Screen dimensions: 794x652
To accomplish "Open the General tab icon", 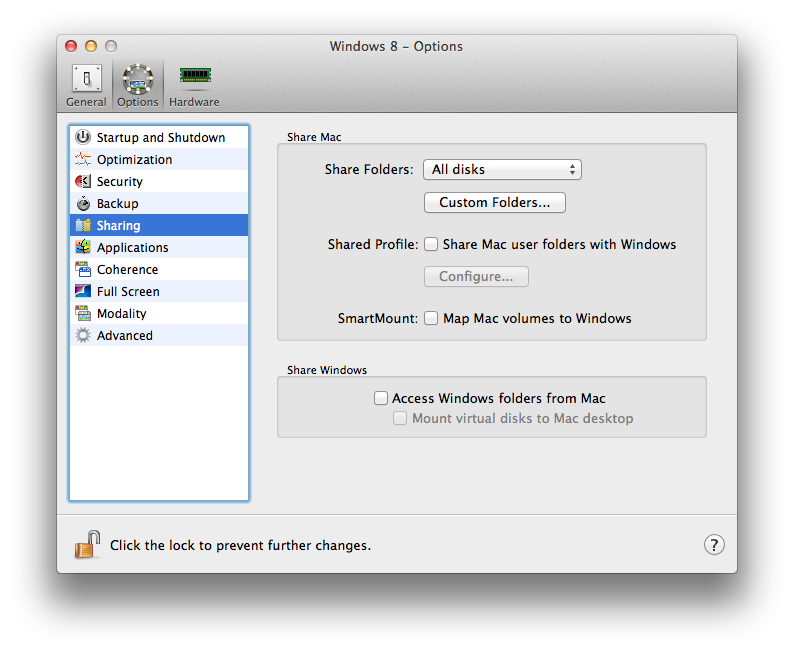I will (87, 79).
